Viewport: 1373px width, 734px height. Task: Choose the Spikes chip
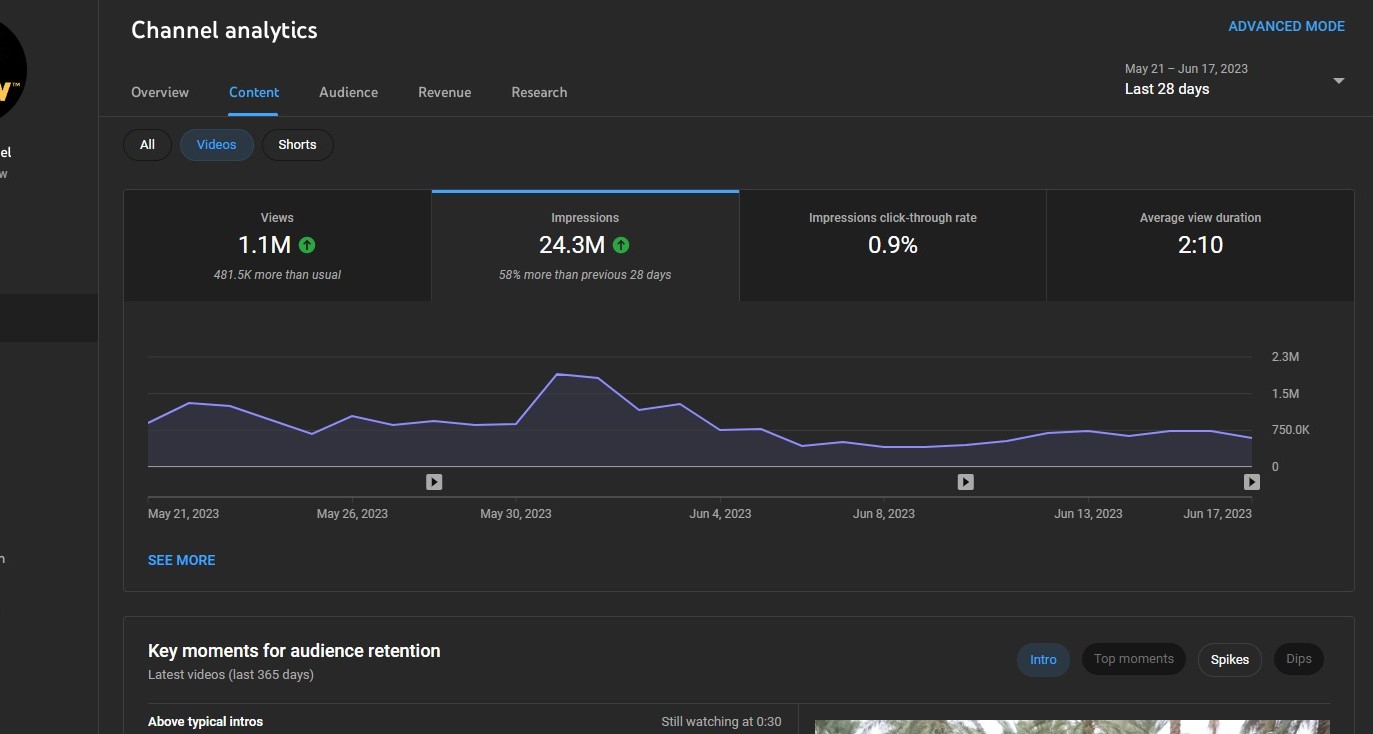[x=1230, y=659]
